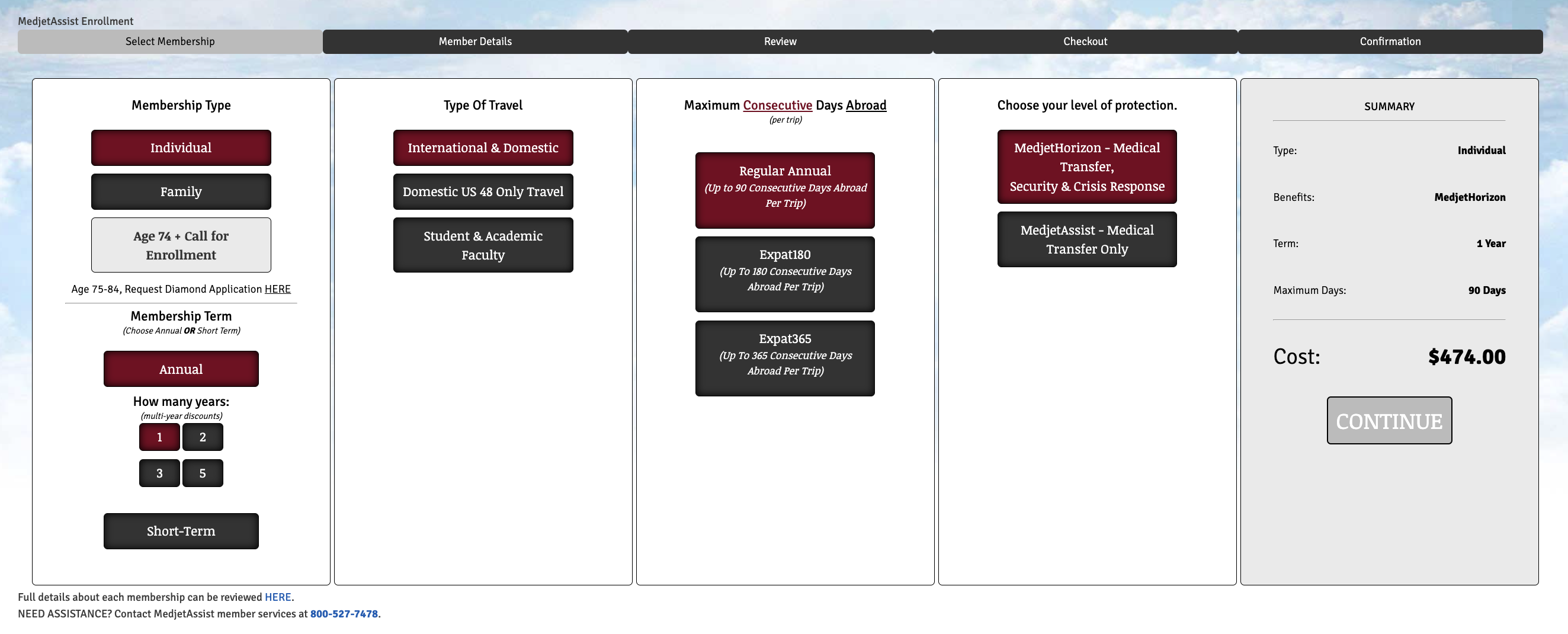Image resolution: width=1568 pixels, height=634 pixels.
Task: Go to the Checkout step
Action: (x=1085, y=41)
